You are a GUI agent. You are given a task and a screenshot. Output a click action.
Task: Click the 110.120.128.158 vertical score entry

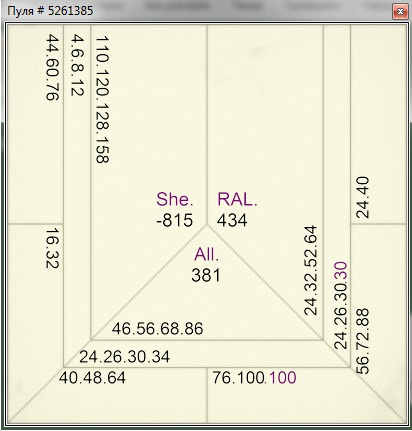pos(103,99)
